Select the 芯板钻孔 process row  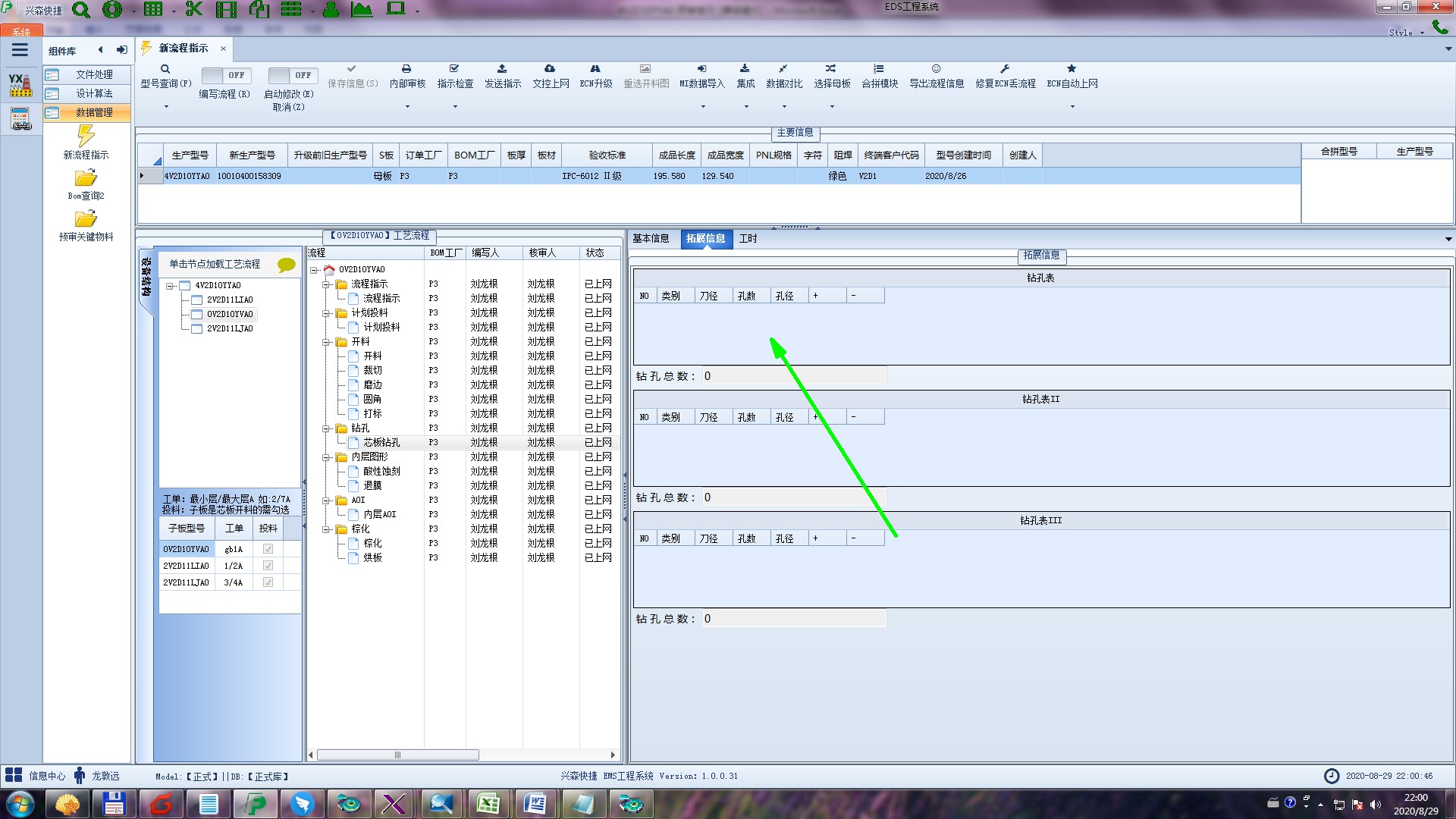pyautogui.click(x=463, y=443)
